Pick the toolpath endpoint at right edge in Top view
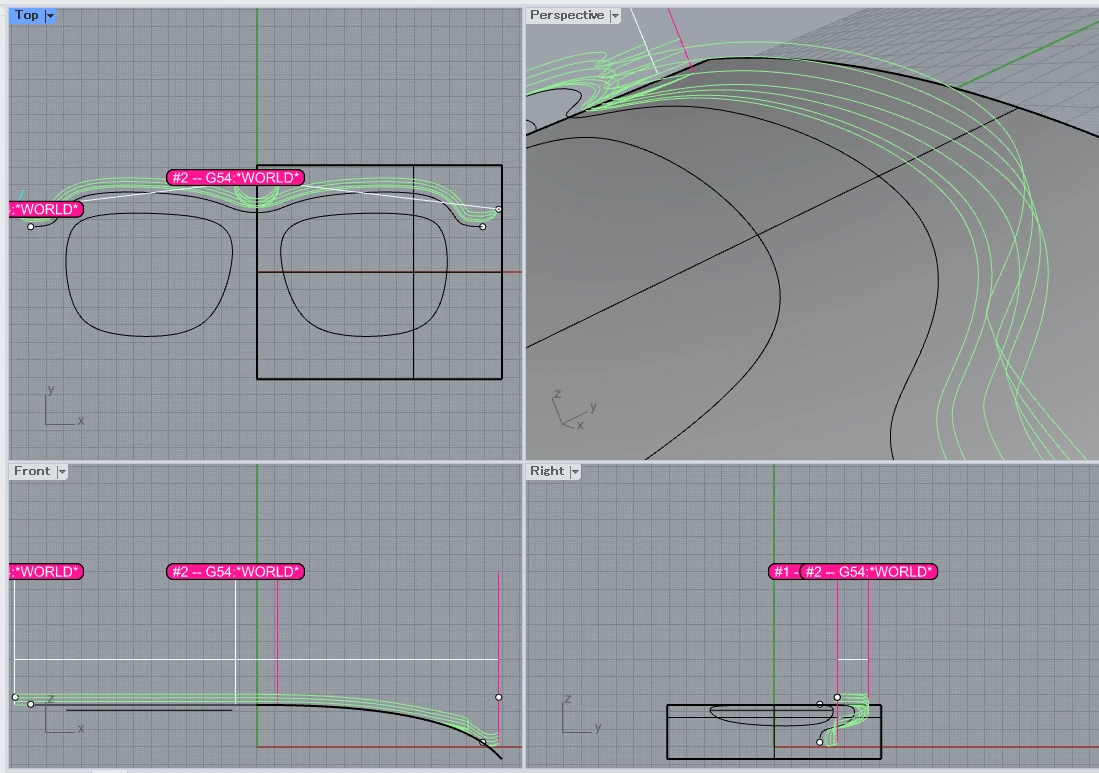Viewport: 1099px width, 773px height. [x=498, y=209]
